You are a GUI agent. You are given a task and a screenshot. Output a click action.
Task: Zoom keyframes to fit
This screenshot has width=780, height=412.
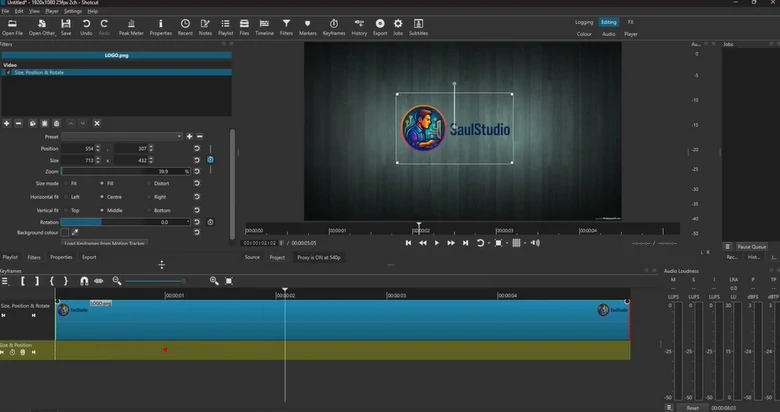point(229,281)
